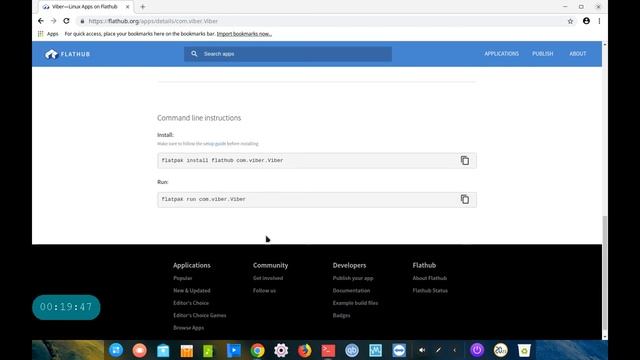Open a new browser tab
Viewport: 640px width, 360px height.
coord(142,7)
